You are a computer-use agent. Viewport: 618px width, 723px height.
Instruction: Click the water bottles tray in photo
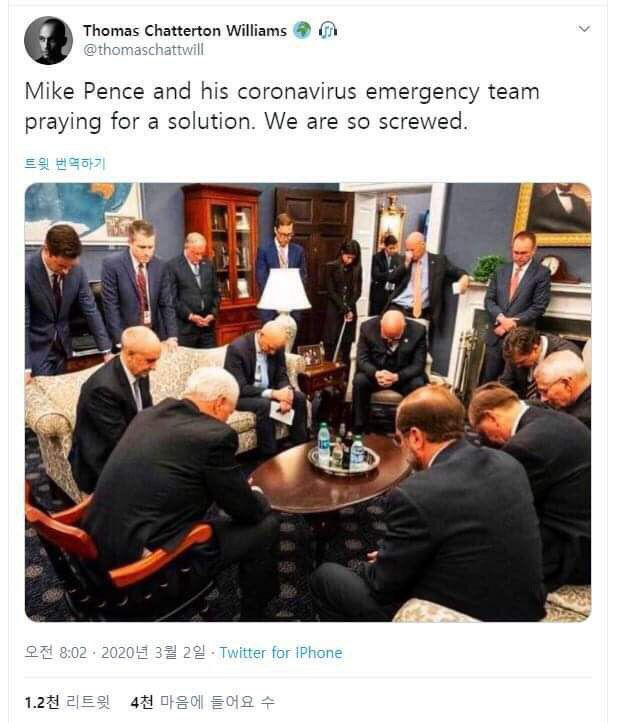coord(344,454)
